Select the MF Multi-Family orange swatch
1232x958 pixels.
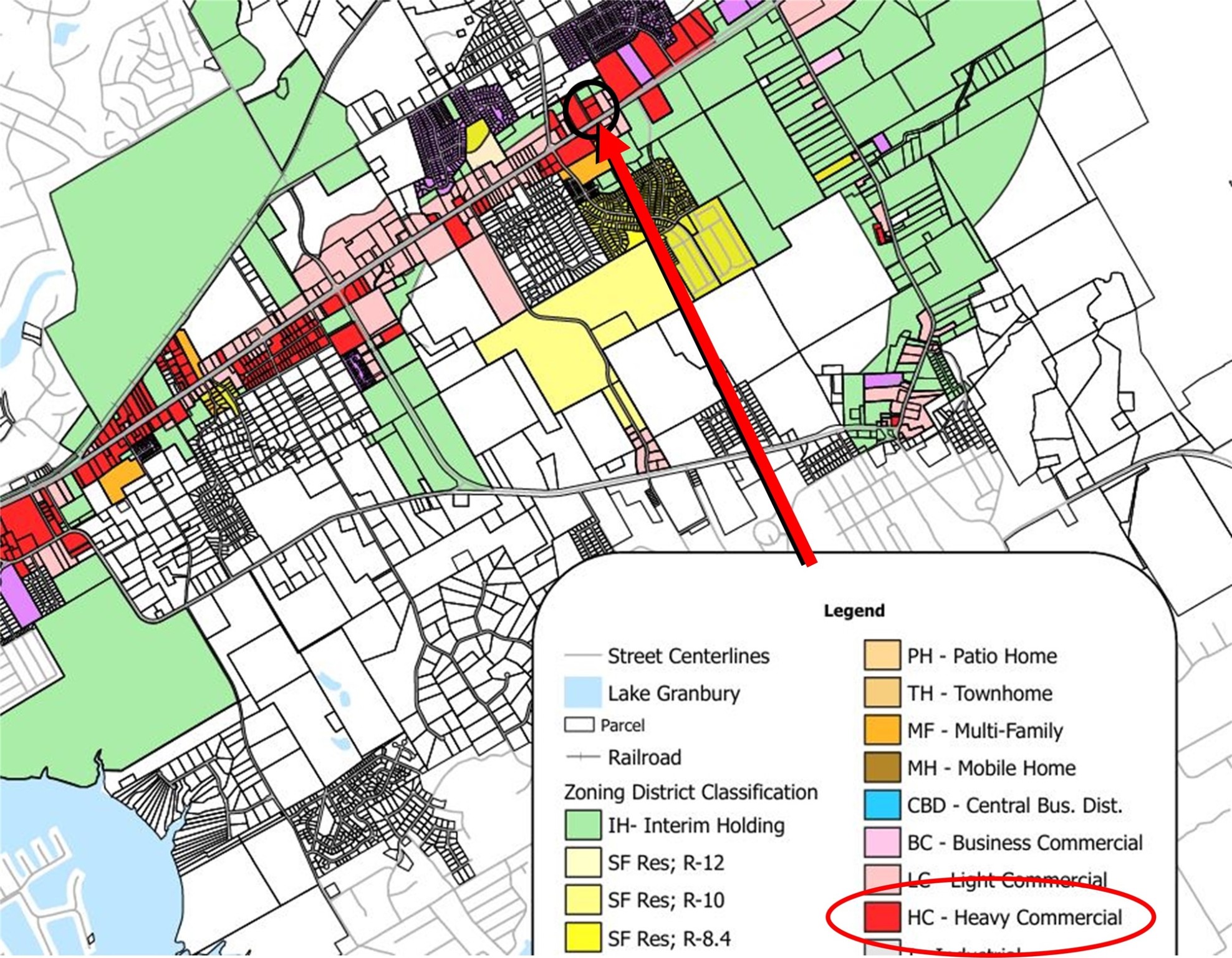[882, 730]
